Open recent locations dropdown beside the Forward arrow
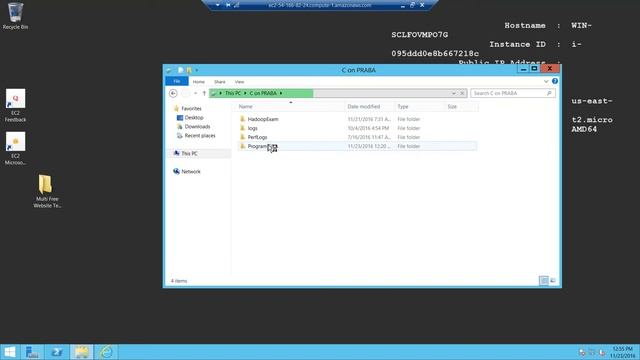 point(196,93)
